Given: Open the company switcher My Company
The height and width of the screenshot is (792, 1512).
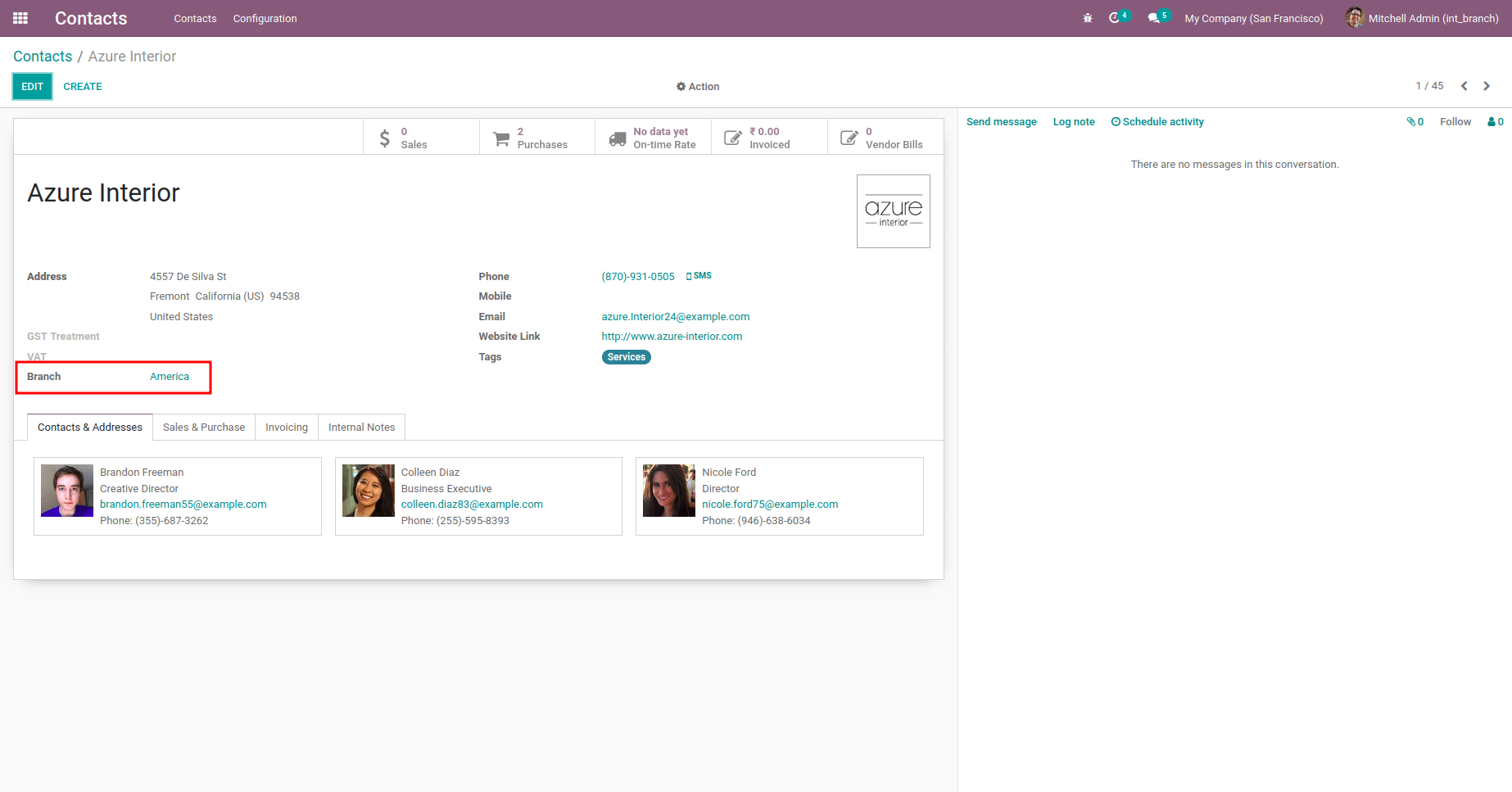Looking at the screenshot, I should pyautogui.click(x=1253, y=18).
